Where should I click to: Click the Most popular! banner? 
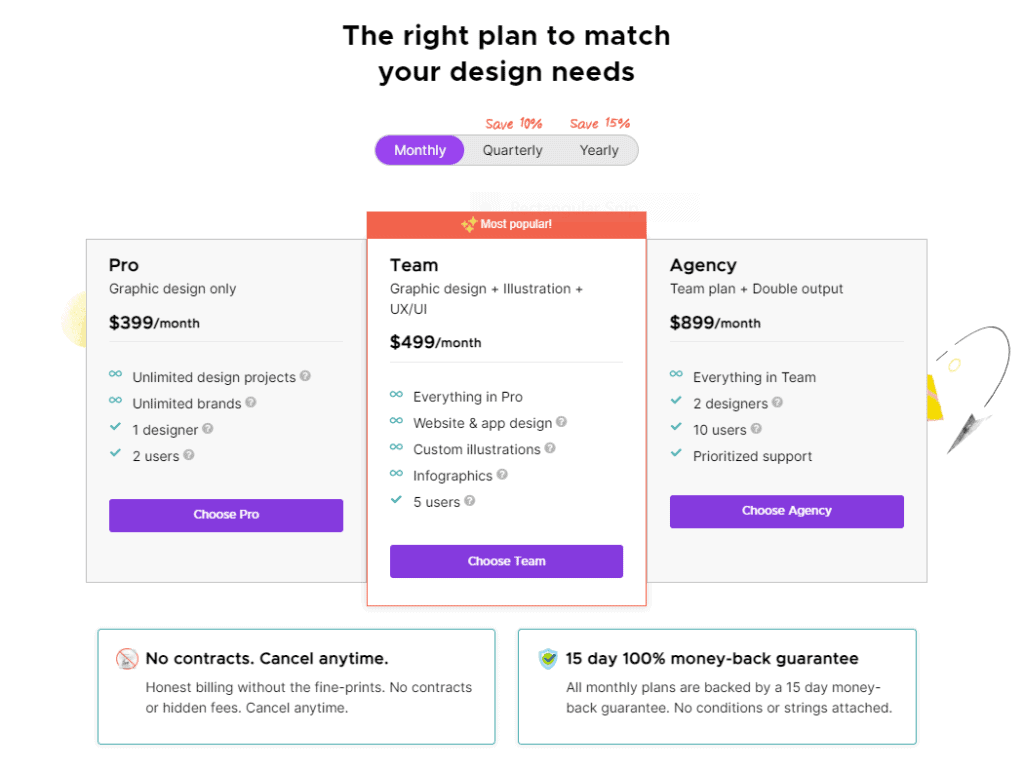point(506,225)
